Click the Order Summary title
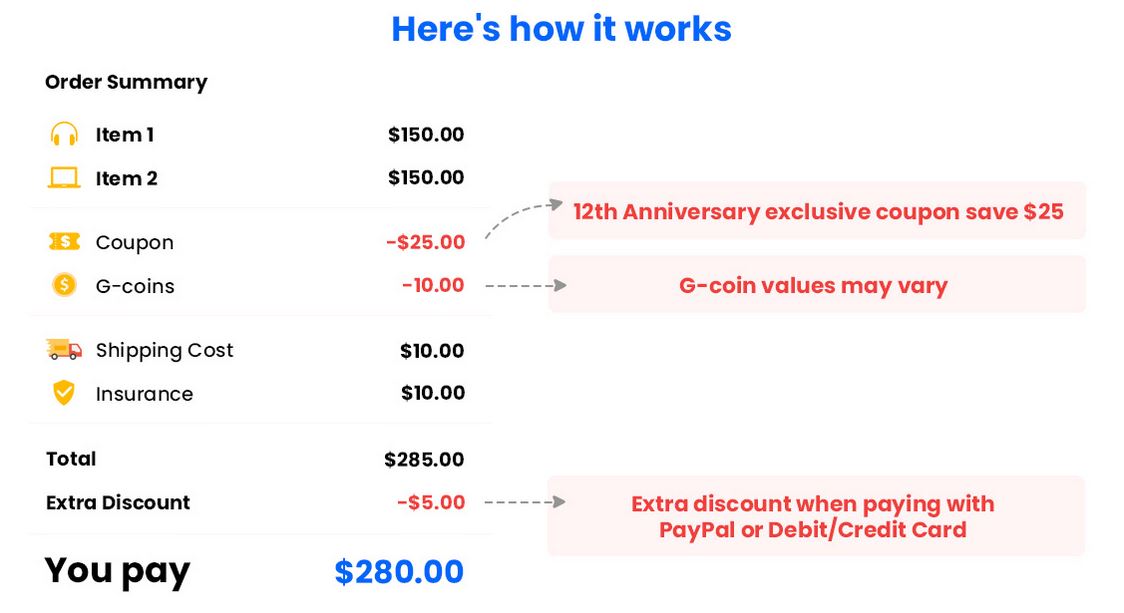This screenshot has width=1124, height=613. (126, 82)
